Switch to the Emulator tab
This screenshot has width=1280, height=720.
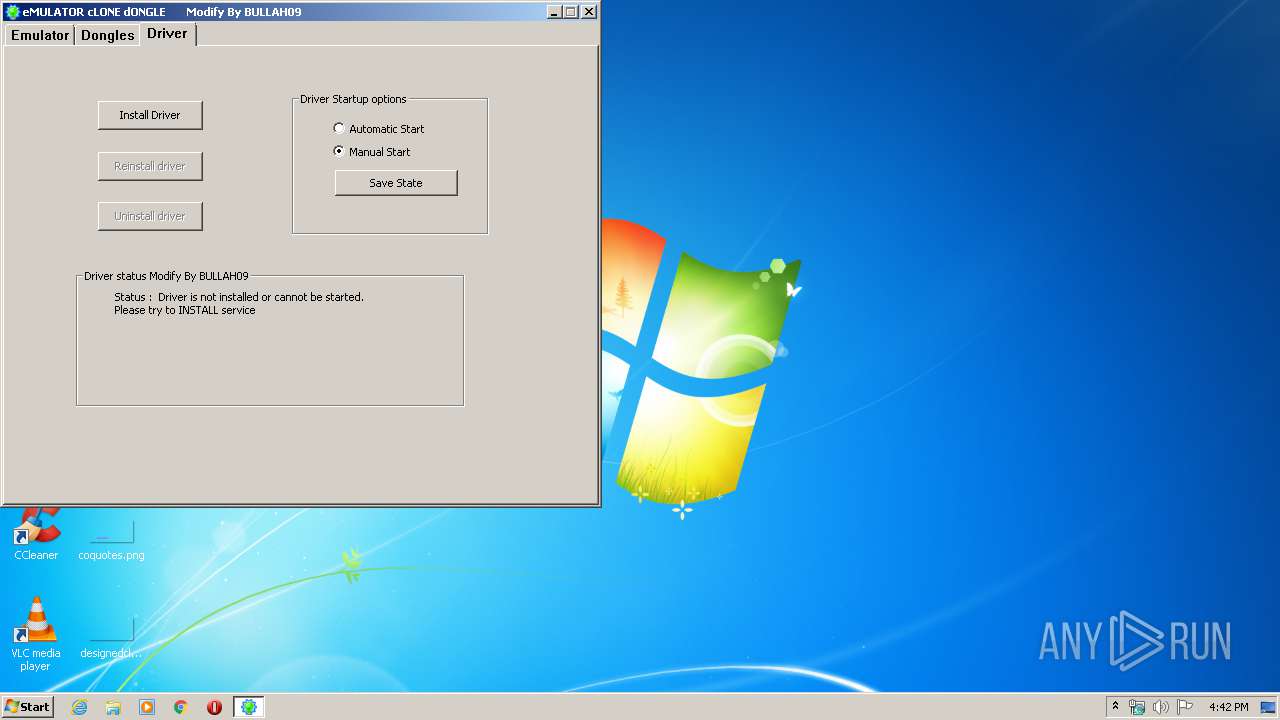40,35
